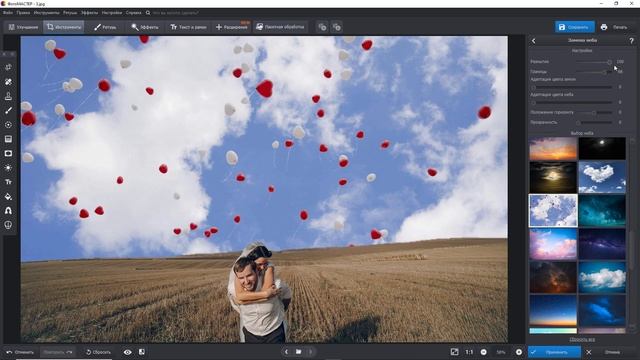Select the pink clouds sky thumbnail
Image resolution: width=640 pixels, height=360 pixels.
(x=553, y=244)
